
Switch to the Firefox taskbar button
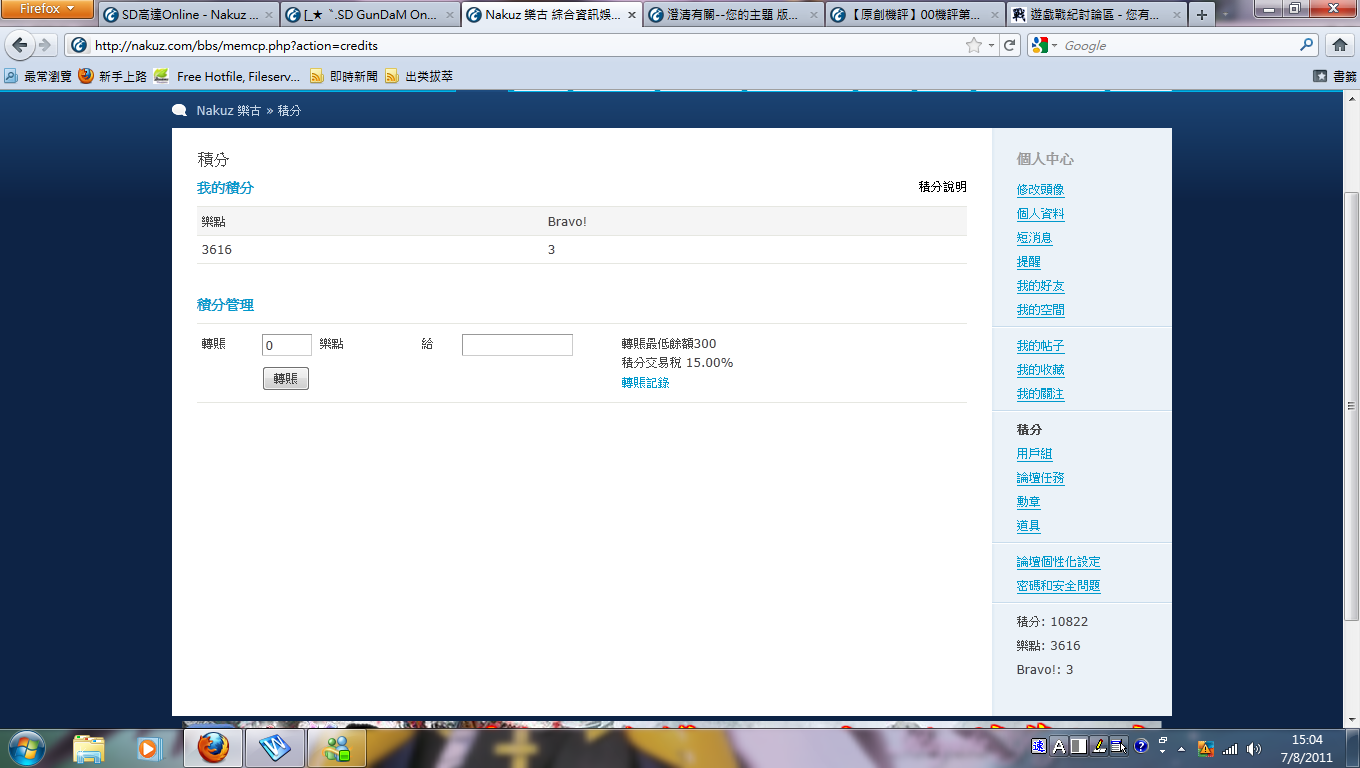click(213, 748)
